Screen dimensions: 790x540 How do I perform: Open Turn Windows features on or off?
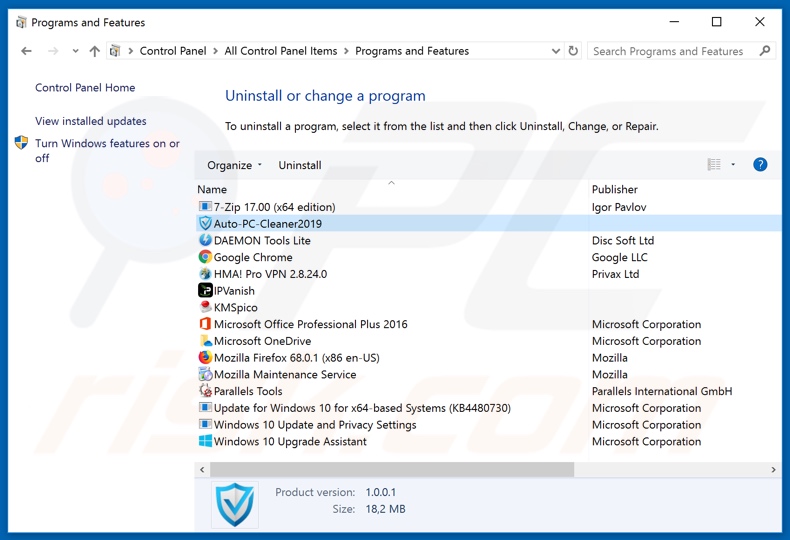tap(107, 150)
